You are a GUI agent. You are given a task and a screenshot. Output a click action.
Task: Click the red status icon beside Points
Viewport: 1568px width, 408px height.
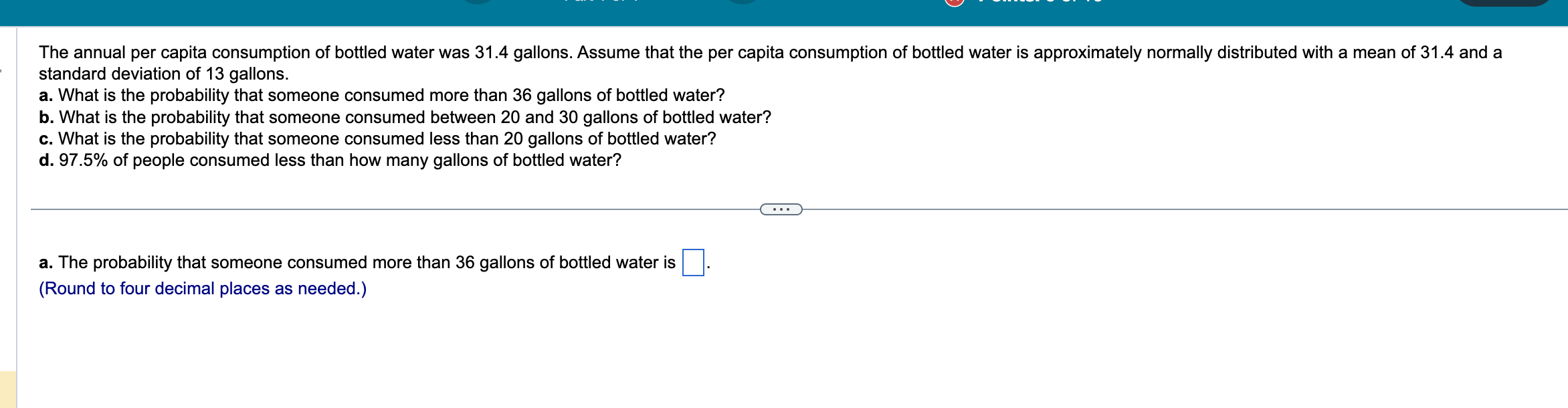tap(954, 1)
